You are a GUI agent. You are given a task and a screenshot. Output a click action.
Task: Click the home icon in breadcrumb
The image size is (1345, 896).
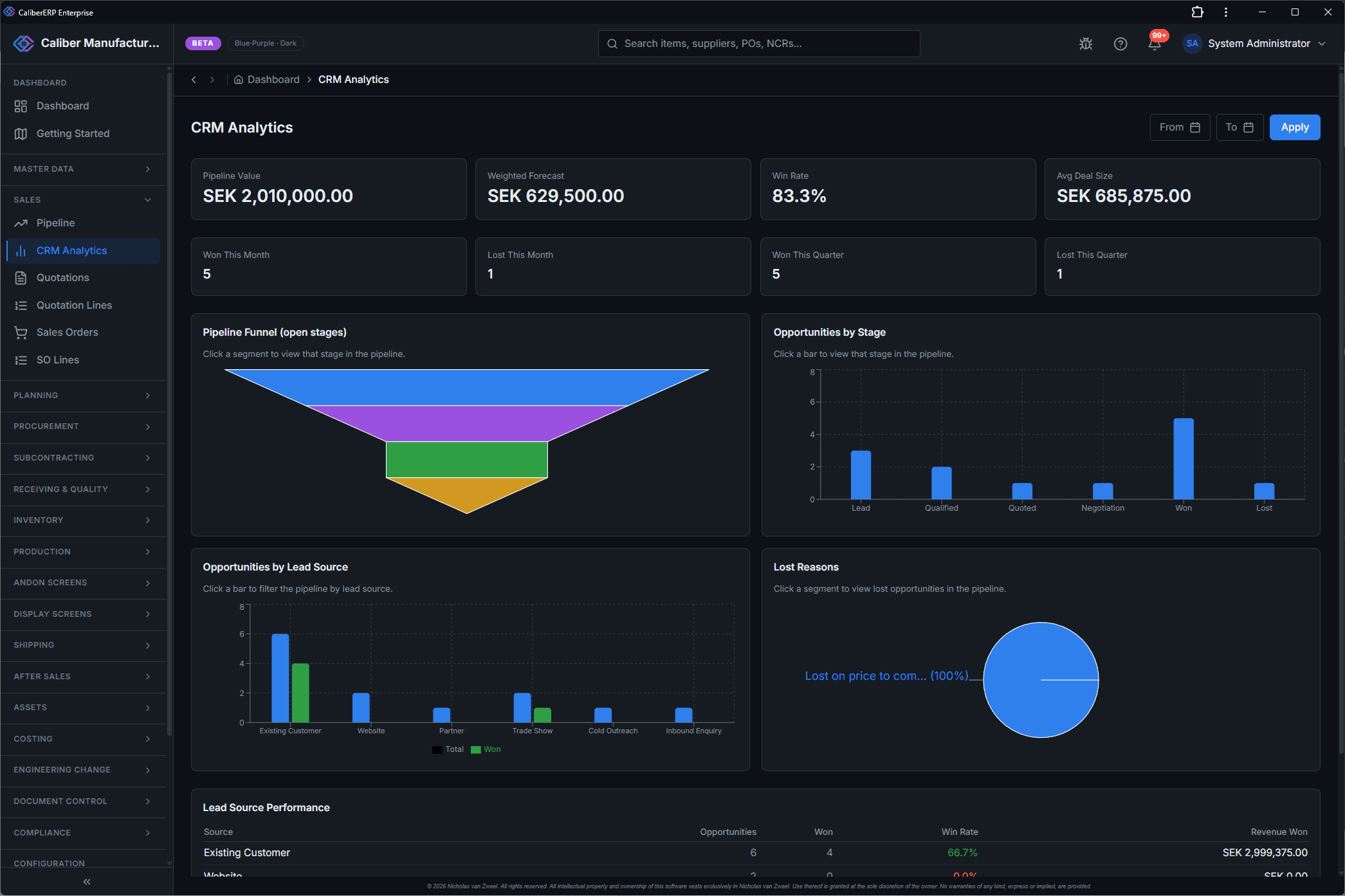pyautogui.click(x=238, y=80)
